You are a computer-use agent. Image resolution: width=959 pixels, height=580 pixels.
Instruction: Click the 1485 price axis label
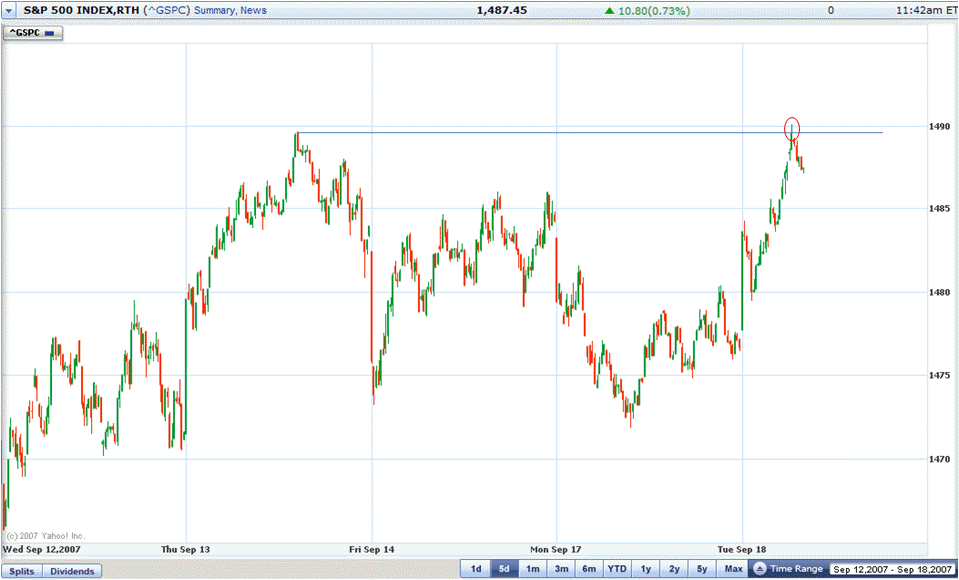tap(940, 209)
